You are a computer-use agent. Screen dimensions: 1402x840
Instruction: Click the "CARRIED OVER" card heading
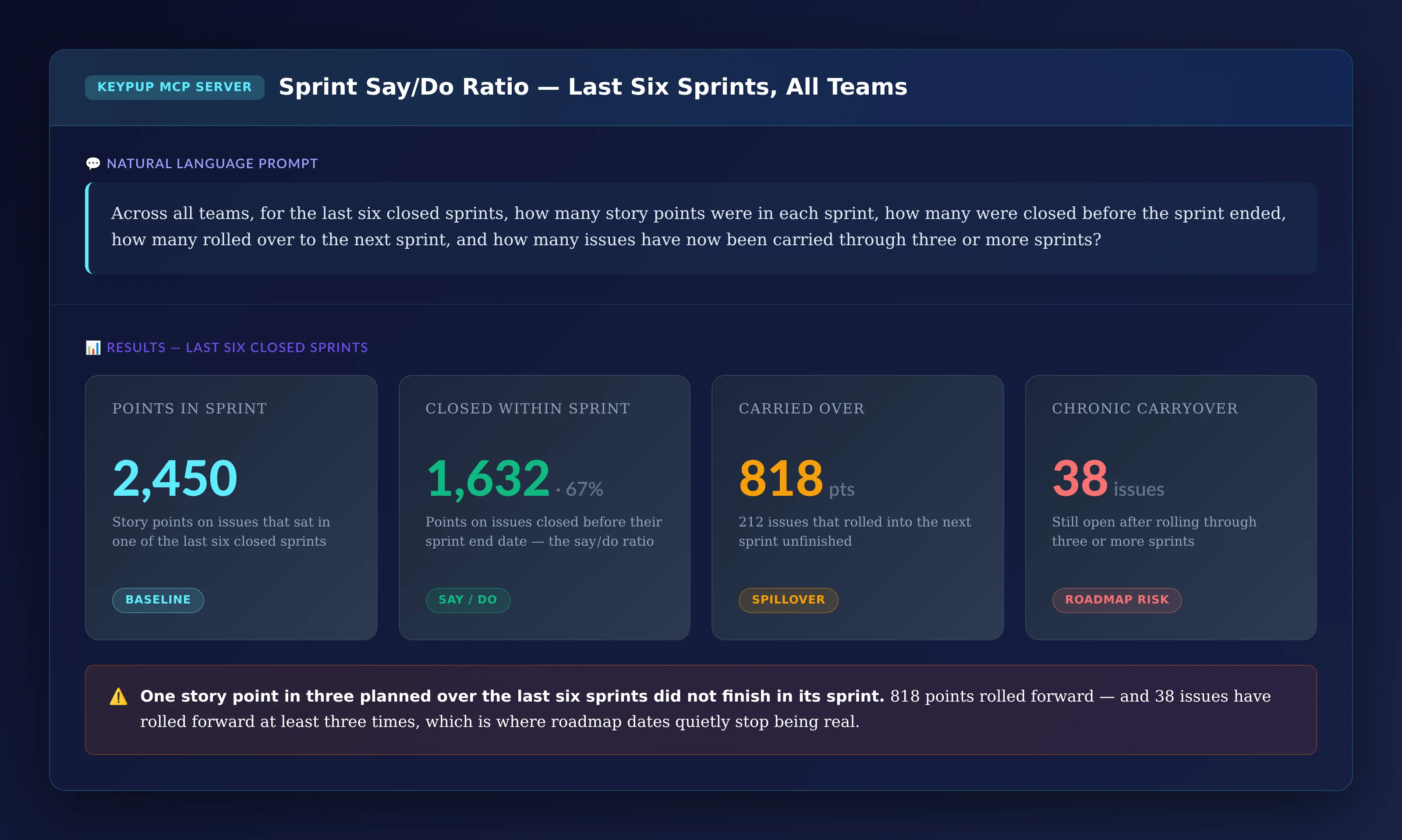pyautogui.click(x=802, y=409)
